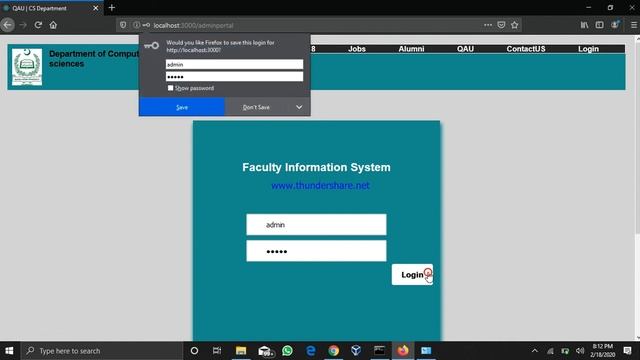Open File Explorer from the taskbar
The height and width of the screenshot is (360, 640).
click(x=241, y=351)
